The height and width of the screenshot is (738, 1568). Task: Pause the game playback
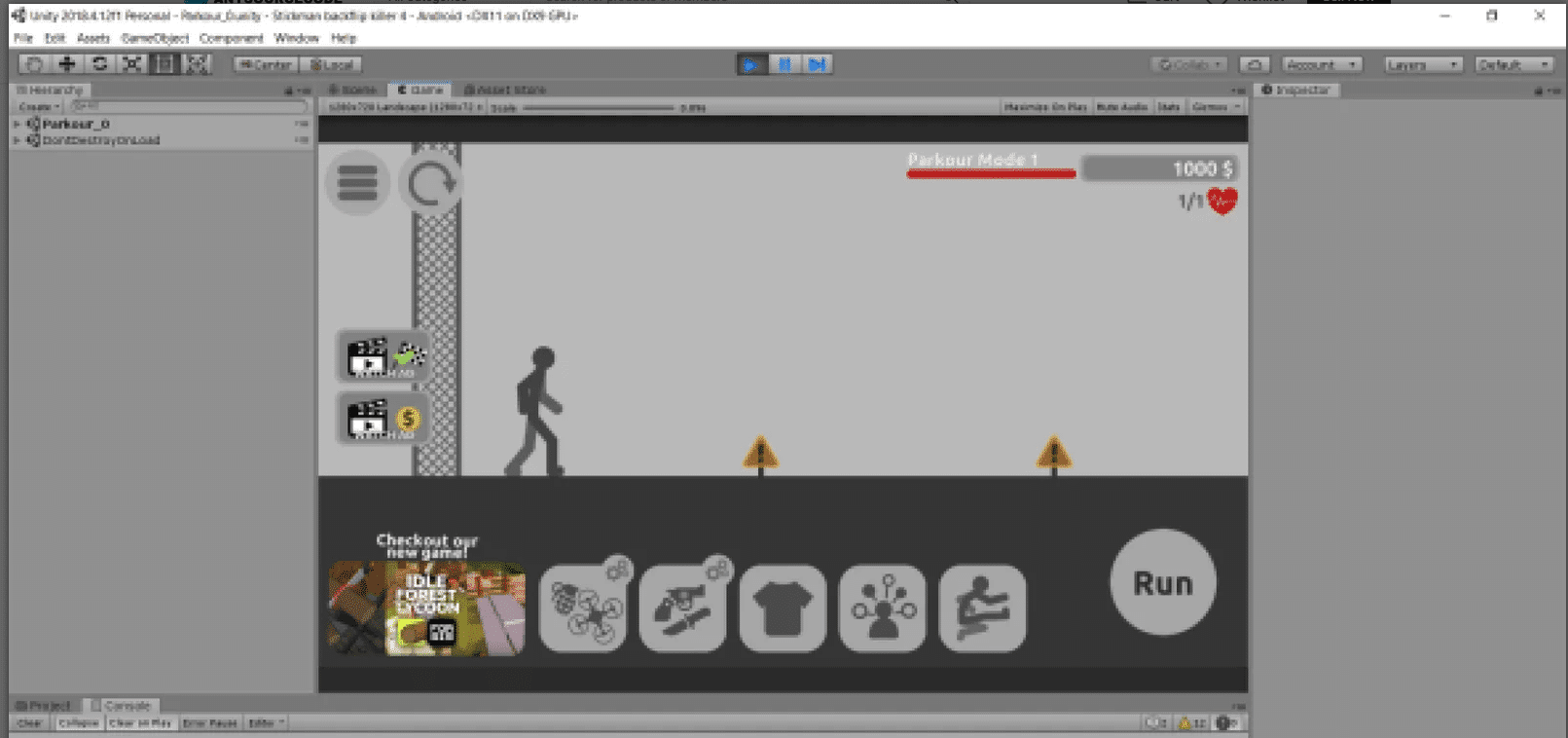pos(784,64)
